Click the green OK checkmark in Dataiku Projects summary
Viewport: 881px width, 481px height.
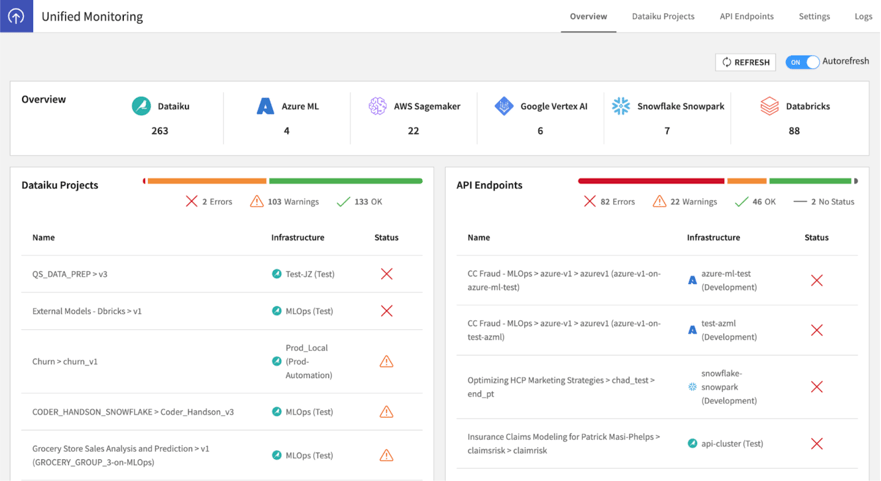pyautogui.click(x=343, y=201)
